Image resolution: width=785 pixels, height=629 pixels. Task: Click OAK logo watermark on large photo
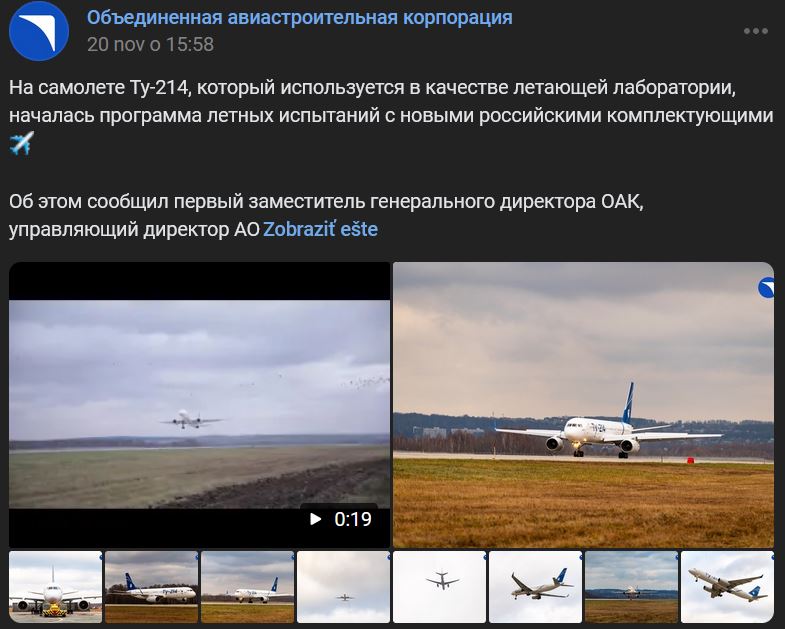tap(766, 287)
